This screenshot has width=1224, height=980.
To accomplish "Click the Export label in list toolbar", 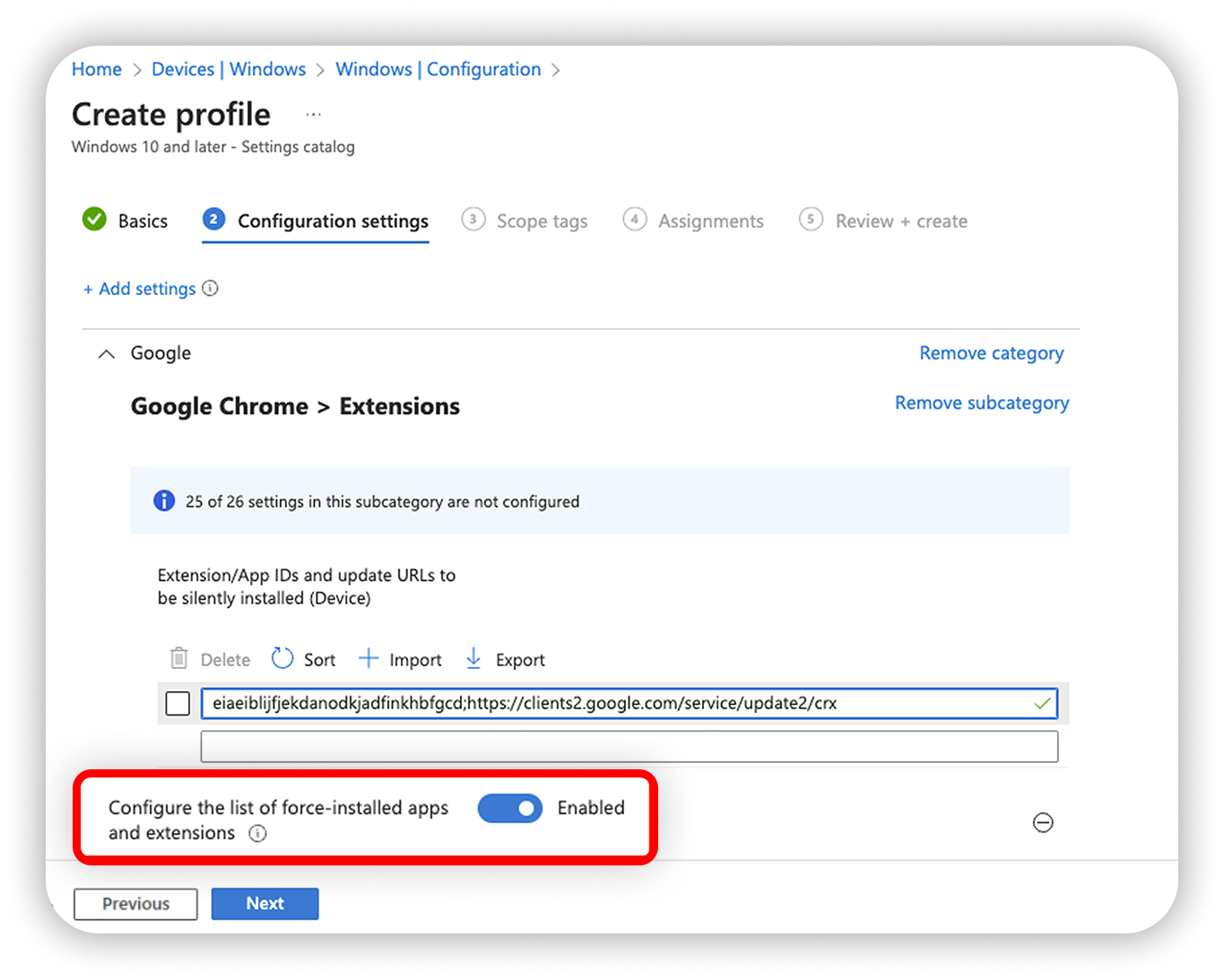I will [x=520, y=660].
